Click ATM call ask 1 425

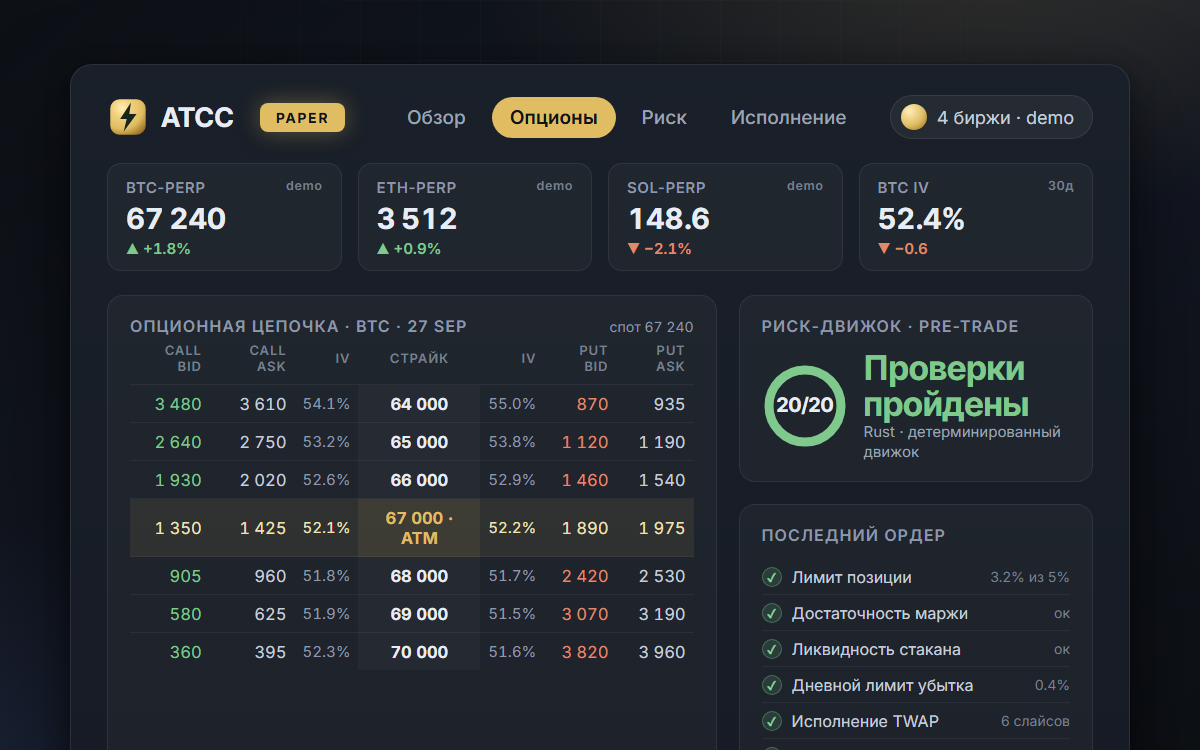coord(263,528)
